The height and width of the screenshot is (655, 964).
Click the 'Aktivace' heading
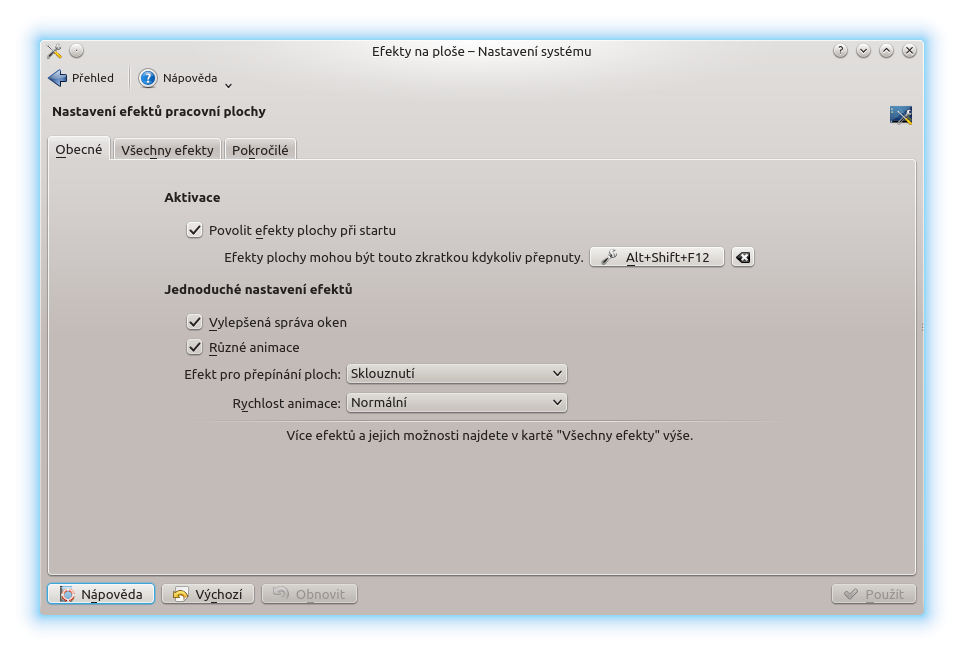192,197
